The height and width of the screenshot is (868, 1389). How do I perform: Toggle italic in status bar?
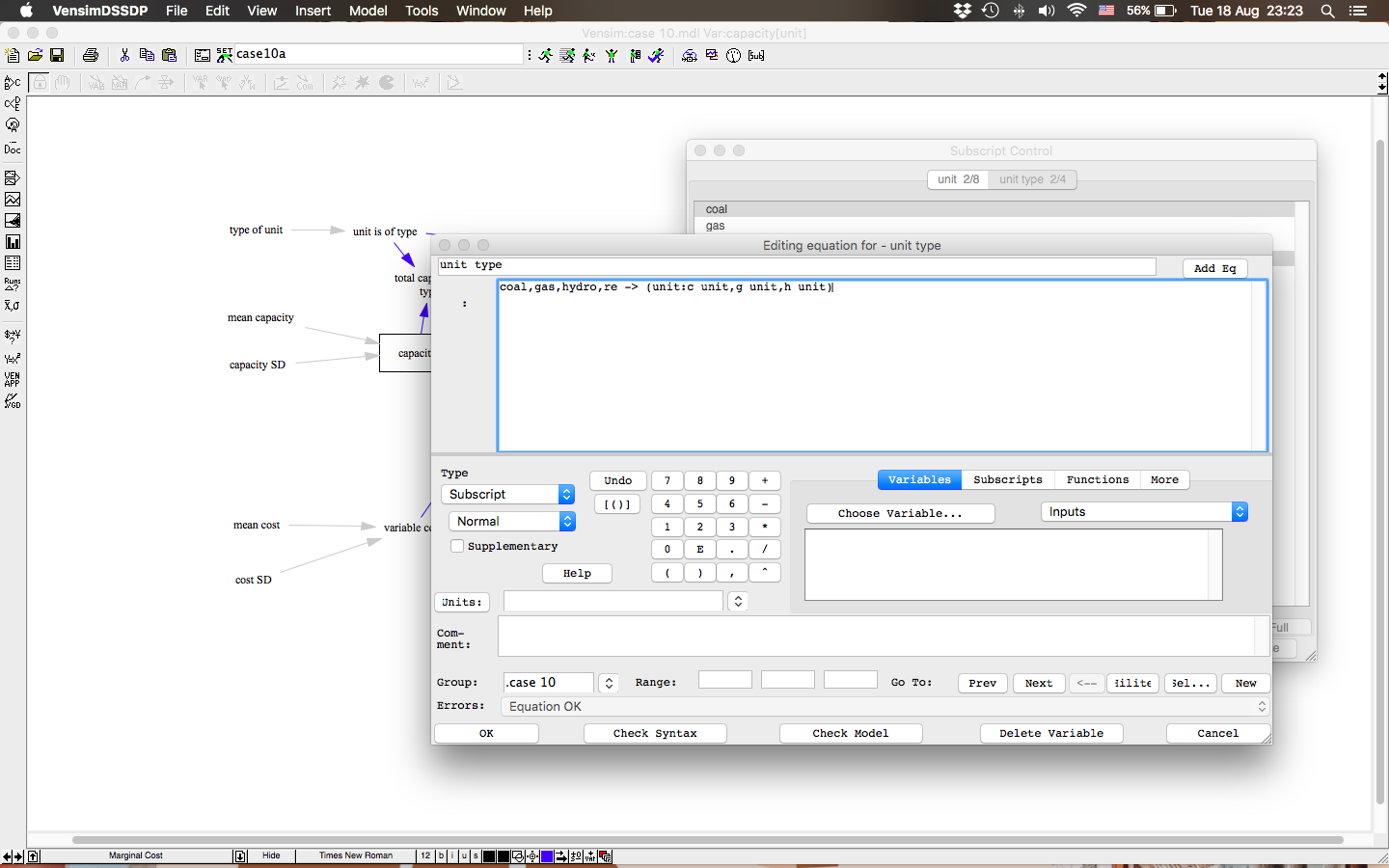pyautogui.click(x=452, y=855)
